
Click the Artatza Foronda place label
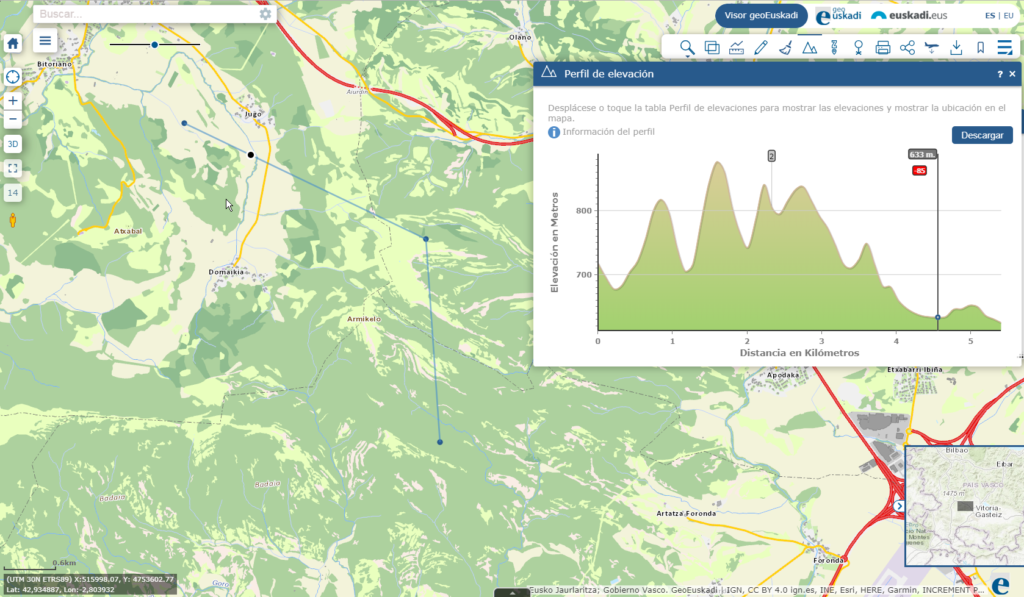coord(686,513)
